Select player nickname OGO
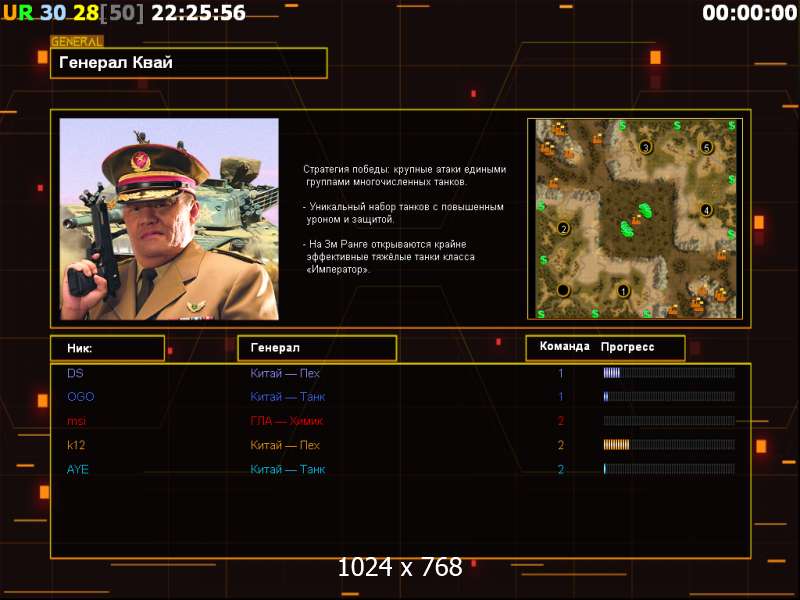 (x=81, y=396)
